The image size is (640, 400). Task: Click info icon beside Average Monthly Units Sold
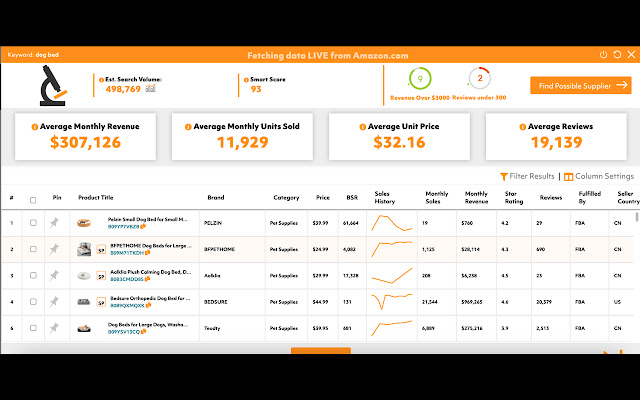coord(188,127)
